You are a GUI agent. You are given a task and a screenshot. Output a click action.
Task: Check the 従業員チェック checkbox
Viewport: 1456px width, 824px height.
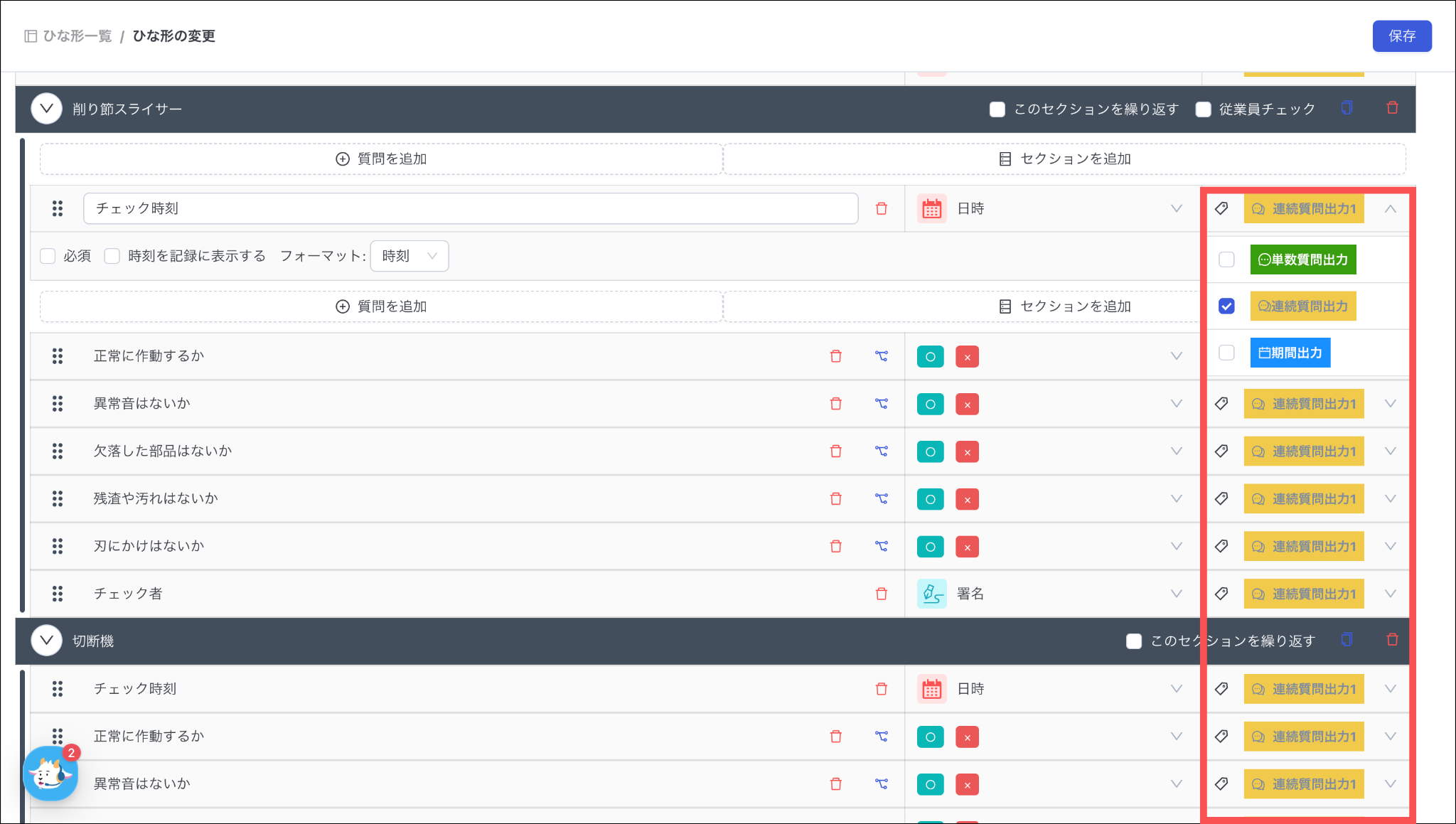(x=1203, y=109)
